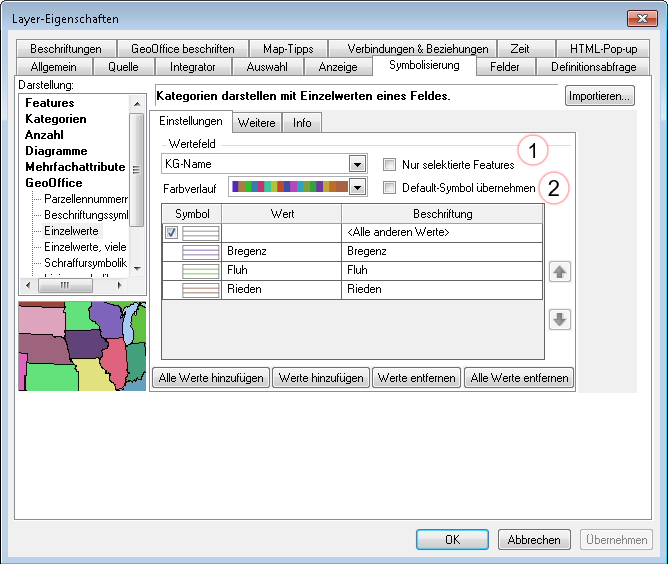
Task: Select the Diagramme entry in Darstellung list
Action: point(56,151)
